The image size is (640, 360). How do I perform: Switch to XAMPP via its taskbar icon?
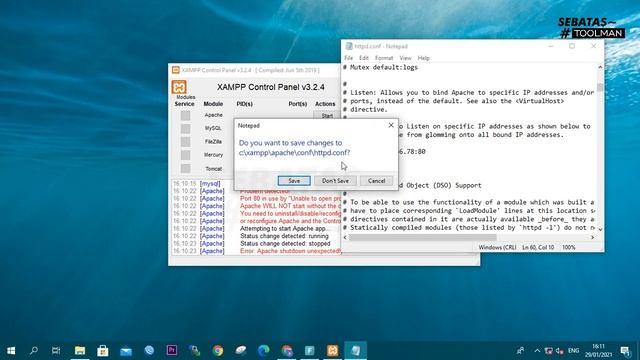point(332,350)
